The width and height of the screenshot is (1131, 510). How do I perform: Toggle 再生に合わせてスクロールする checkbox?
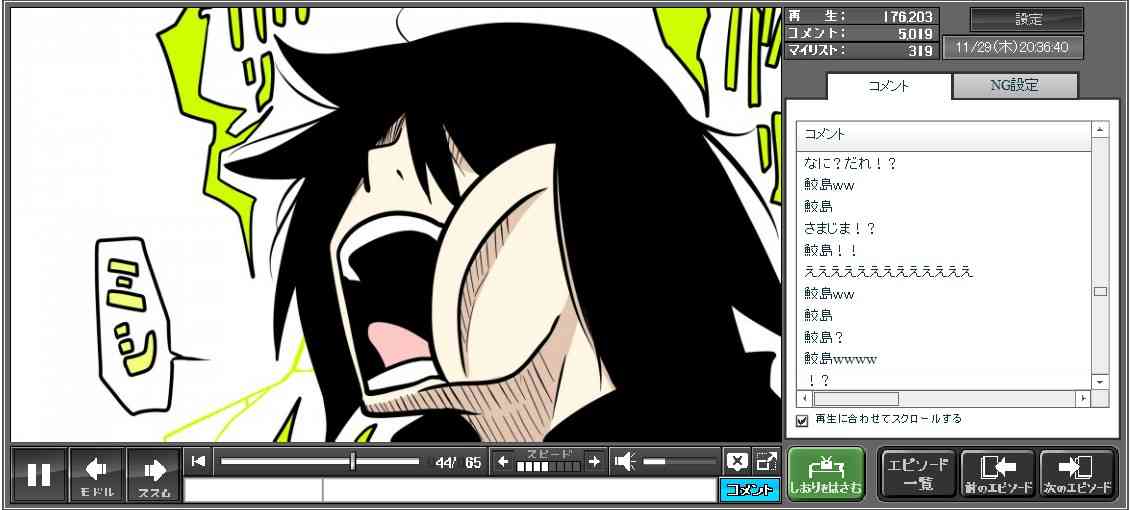(801, 420)
